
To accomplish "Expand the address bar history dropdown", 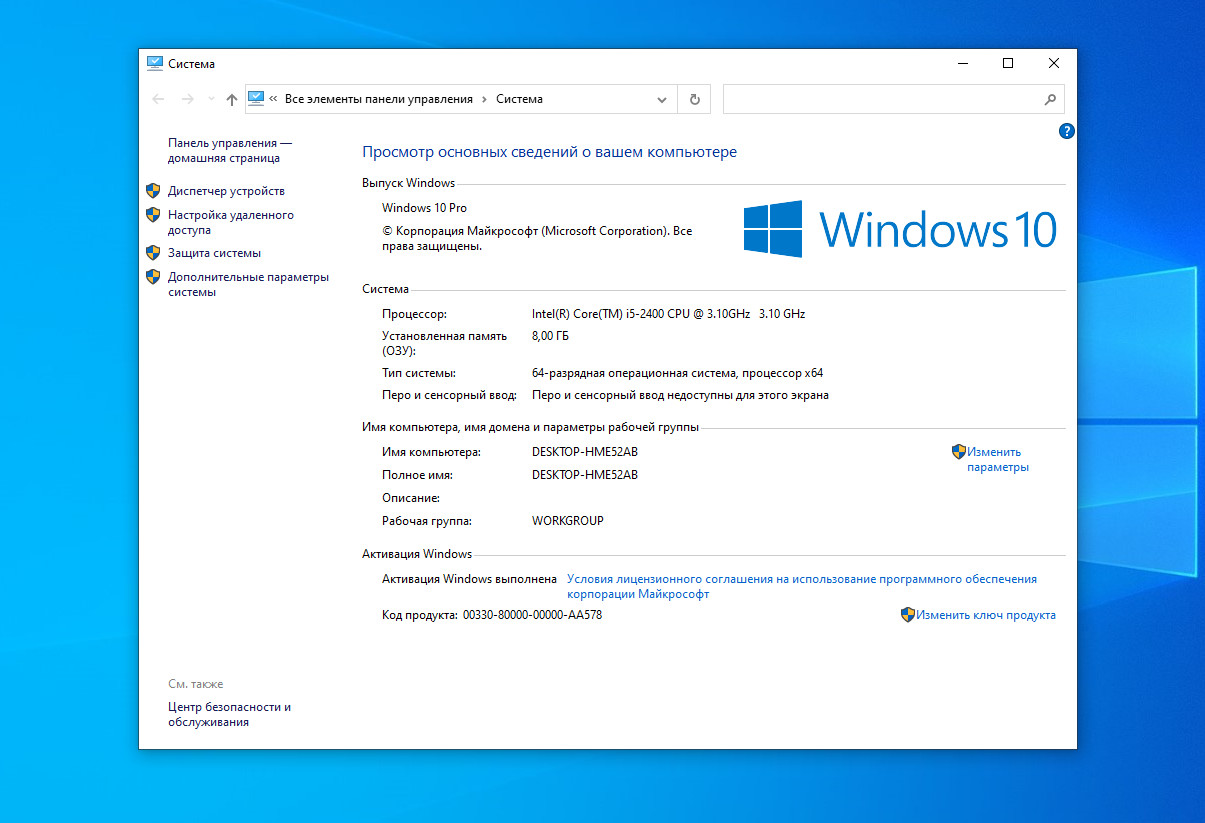I will pyautogui.click(x=661, y=99).
